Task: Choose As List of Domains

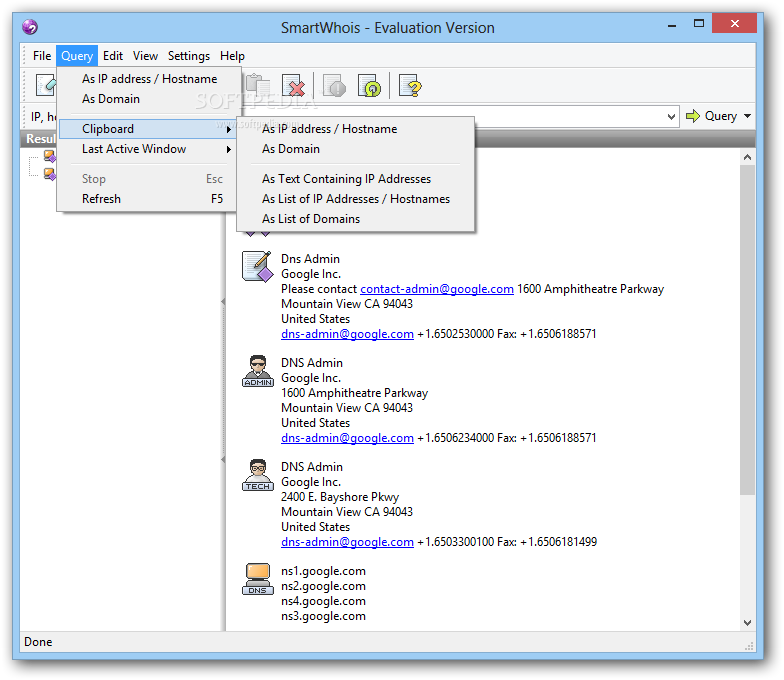Action: point(356,219)
